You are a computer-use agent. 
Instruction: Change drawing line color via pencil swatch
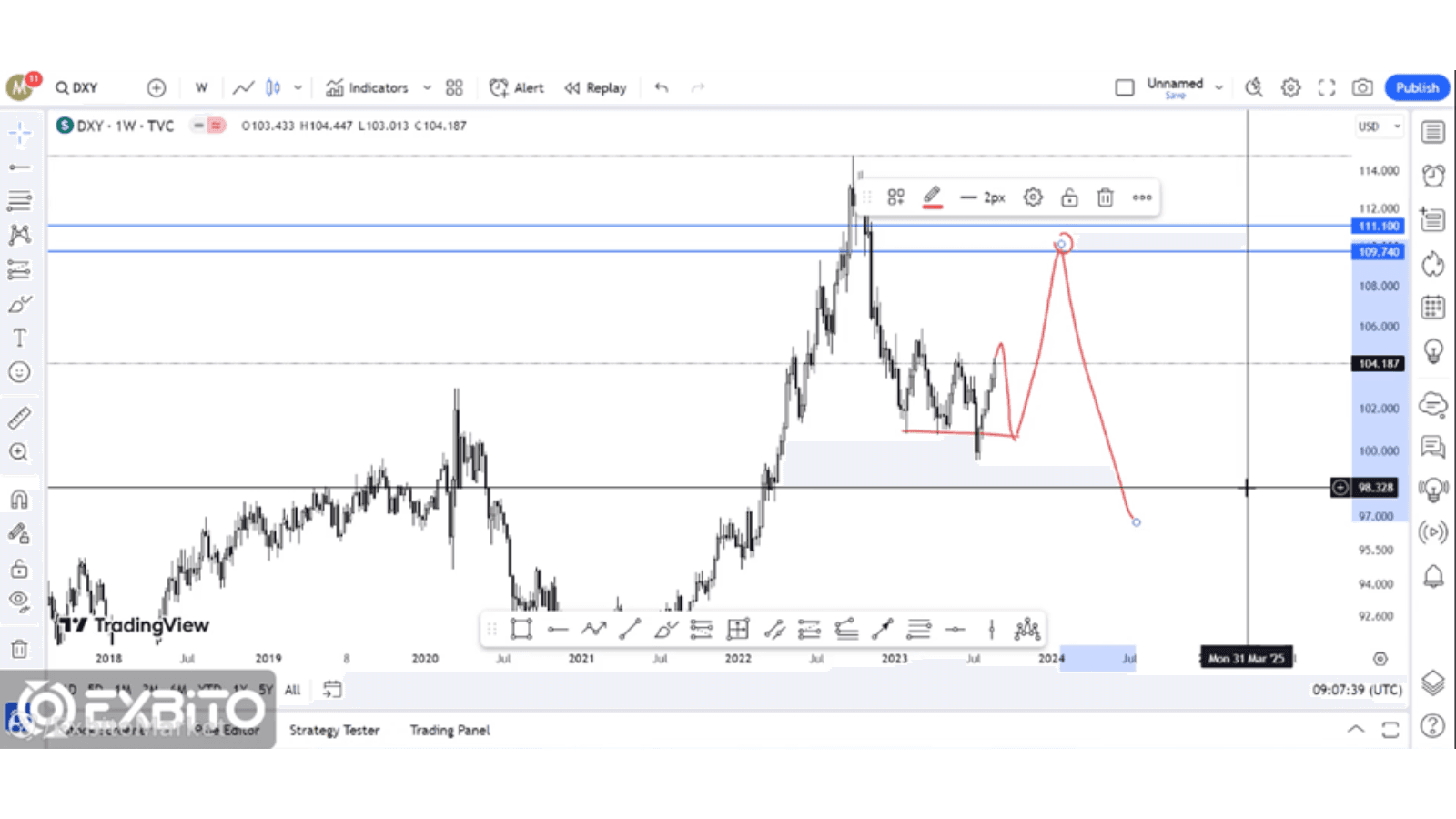(x=932, y=197)
